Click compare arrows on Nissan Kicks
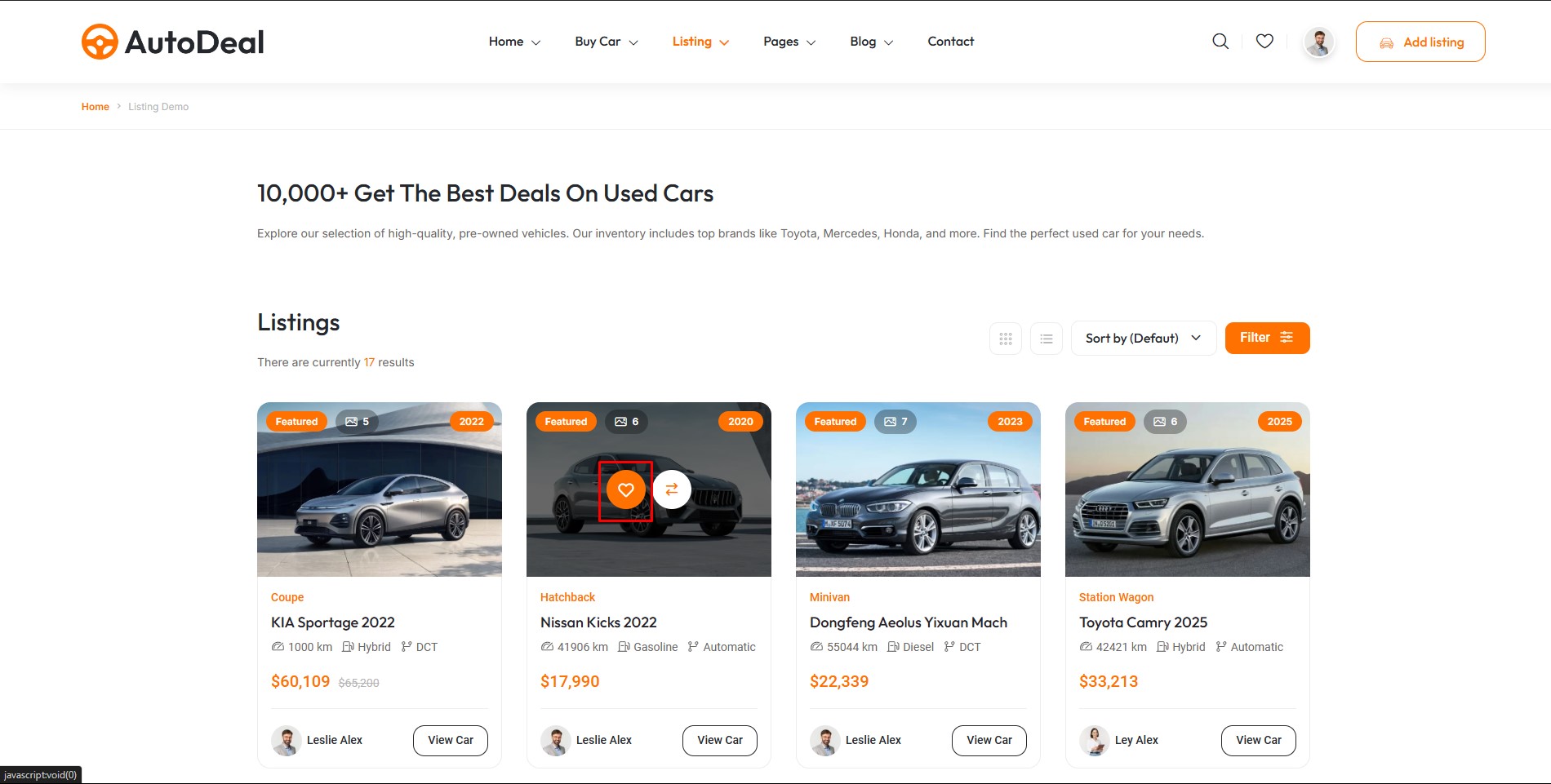This screenshot has width=1551, height=784. click(672, 489)
